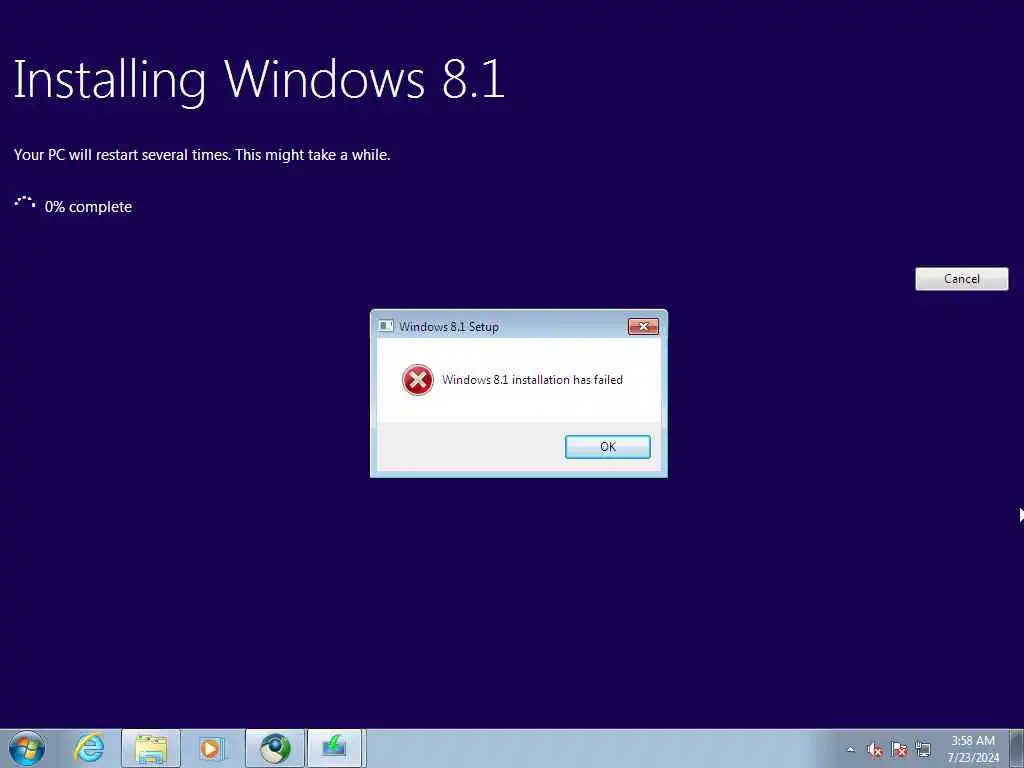The image size is (1024, 768).
Task: Click the '0% complete' progress text
Action: click(x=88, y=207)
